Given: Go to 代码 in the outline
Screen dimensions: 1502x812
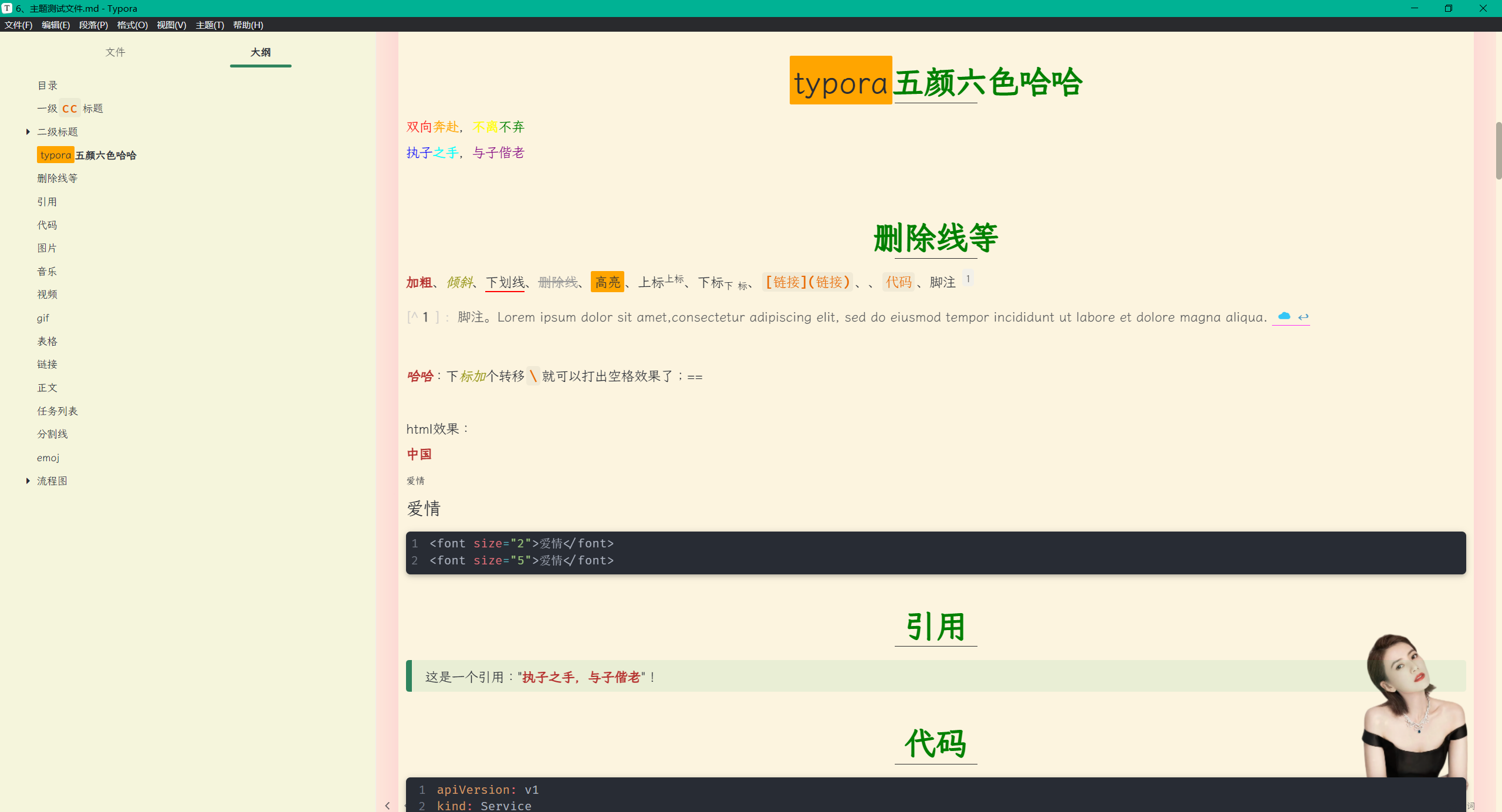Looking at the screenshot, I should pos(48,225).
